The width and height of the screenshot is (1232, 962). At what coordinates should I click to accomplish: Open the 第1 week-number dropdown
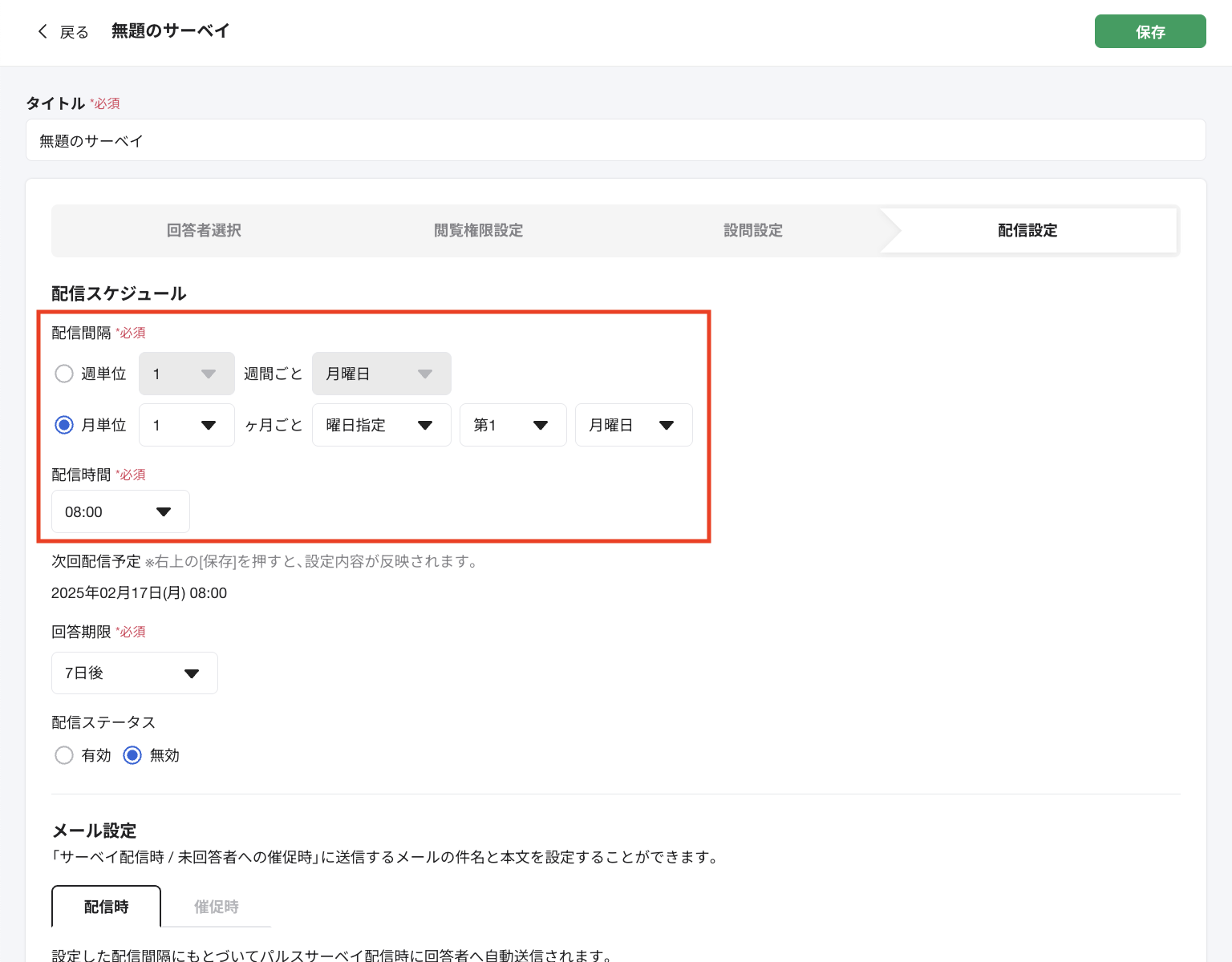513,425
